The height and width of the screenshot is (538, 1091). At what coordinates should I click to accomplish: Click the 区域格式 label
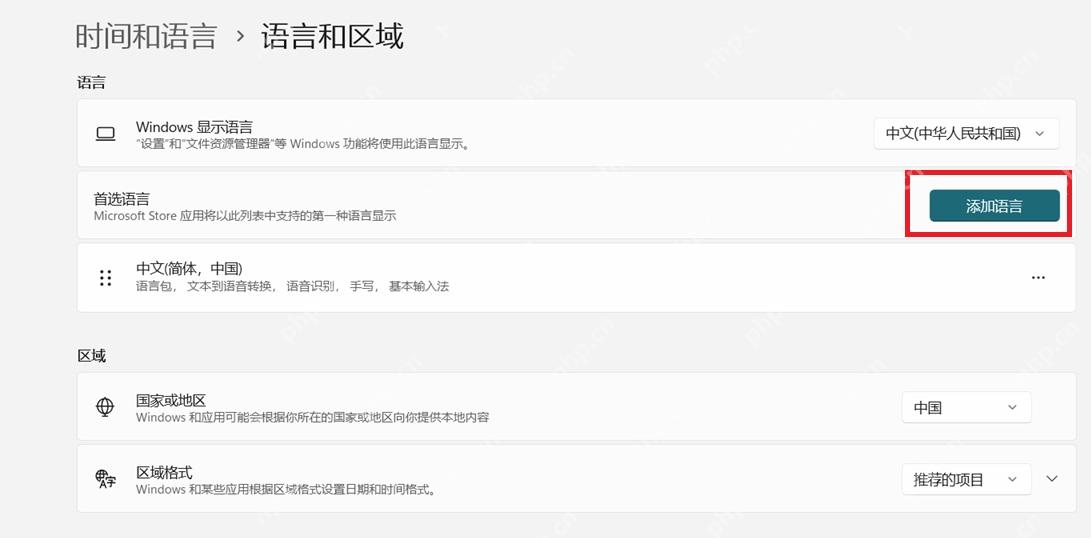coord(164,473)
